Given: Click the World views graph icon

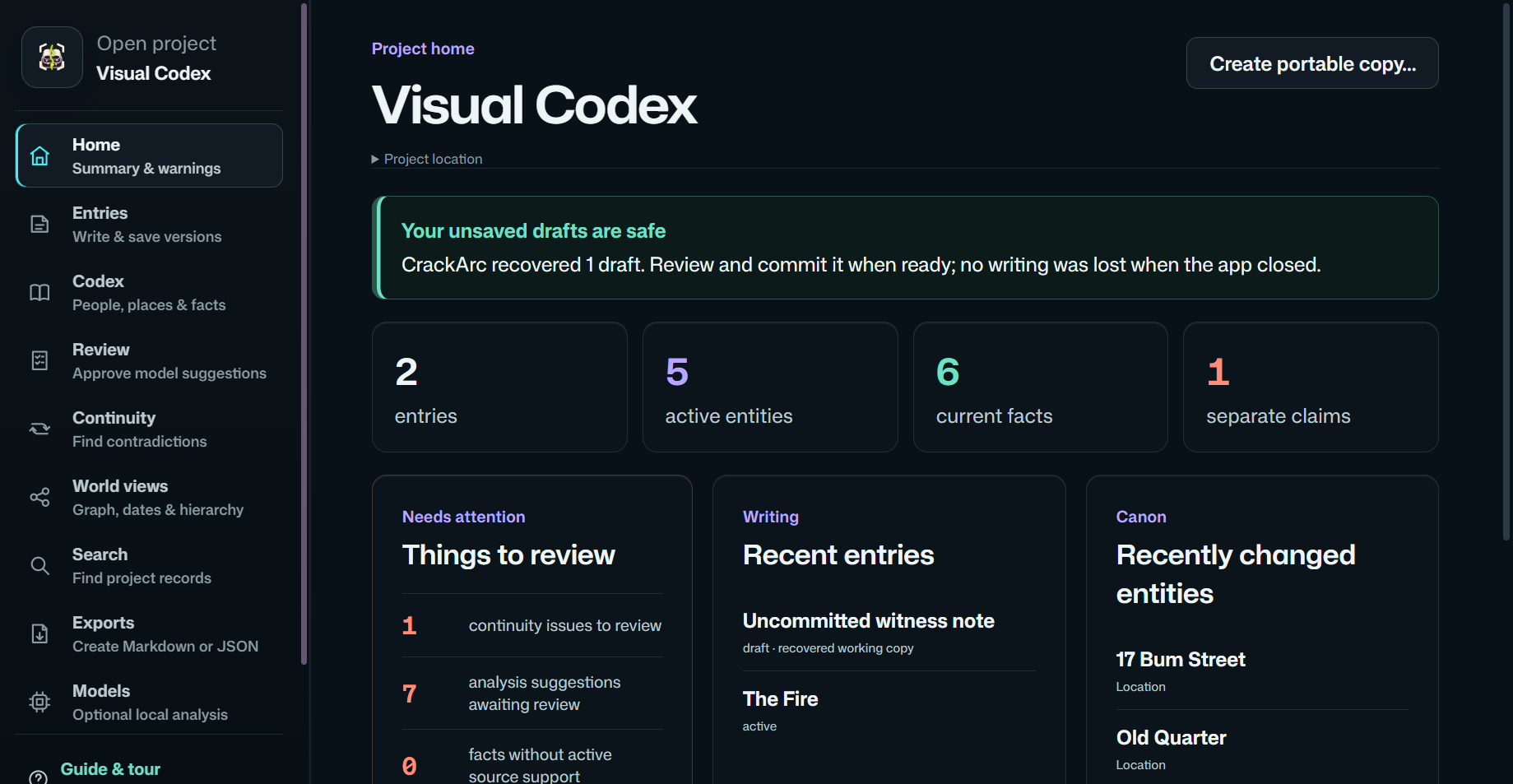Looking at the screenshot, I should (39, 498).
